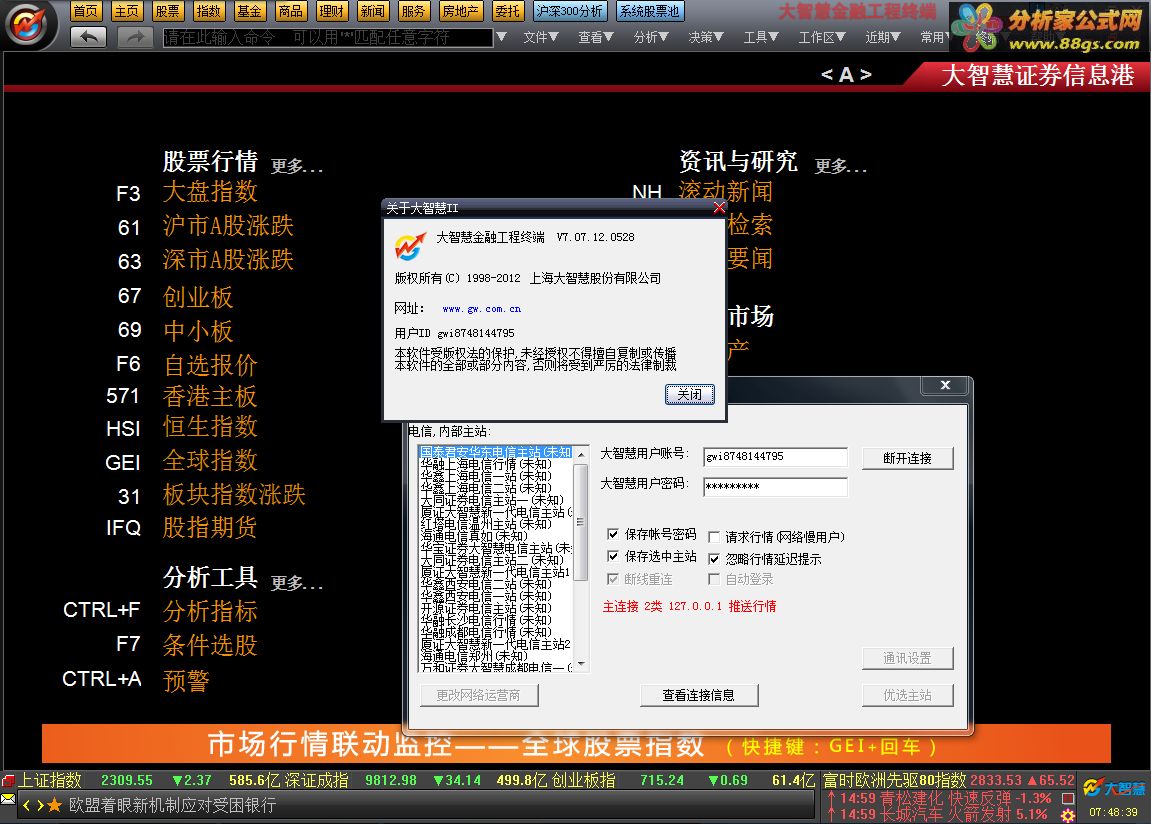Click the red icon left of 上证指数
The width and height of the screenshot is (1151, 824).
point(8,781)
